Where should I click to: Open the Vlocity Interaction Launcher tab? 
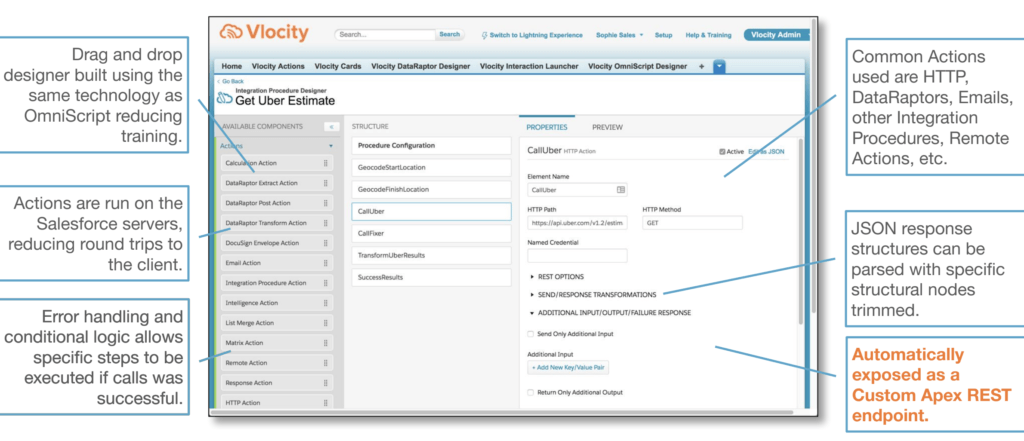point(529,66)
